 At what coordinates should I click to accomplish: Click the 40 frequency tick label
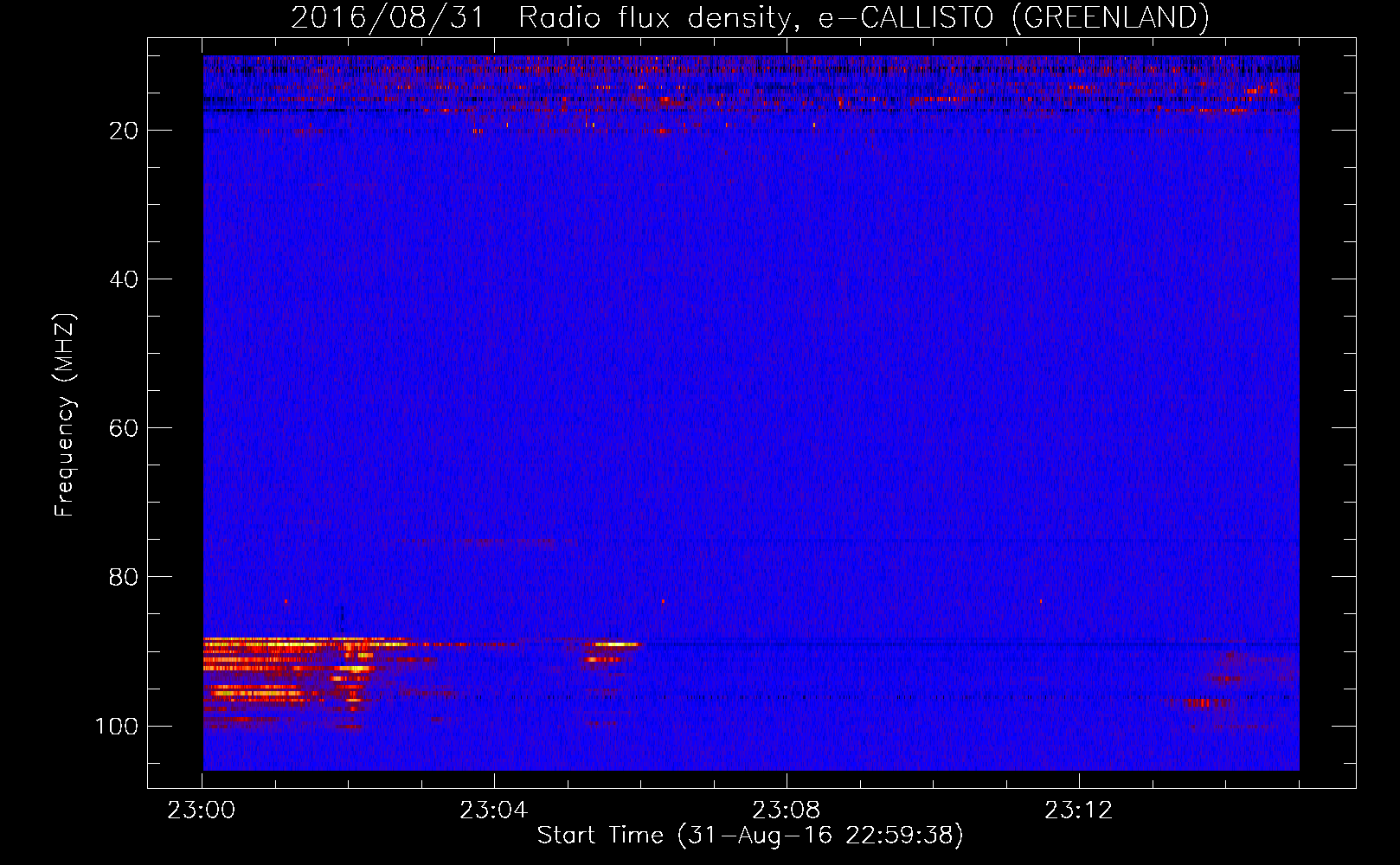(x=124, y=279)
